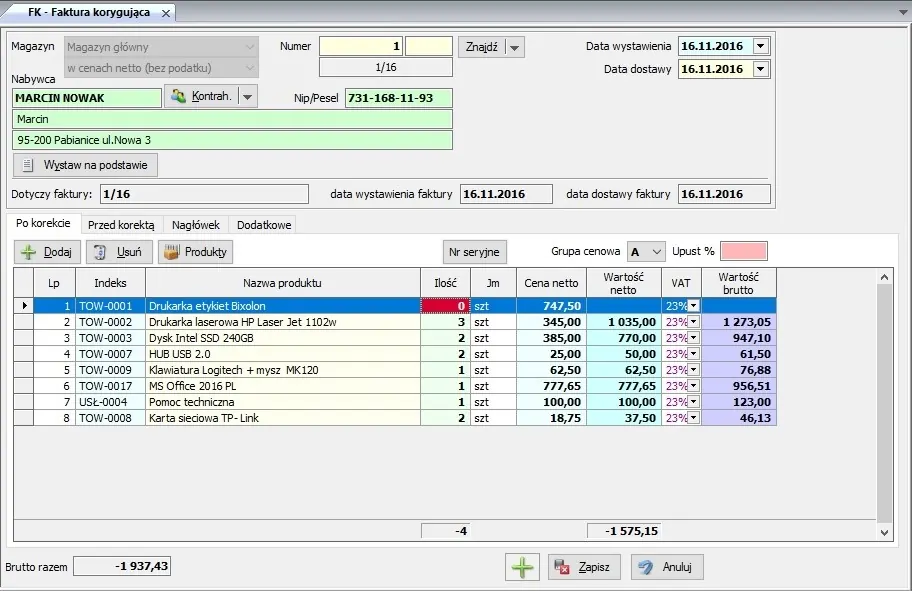Click the box icon on the Produkty button
This screenshot has height=591, width=912.
[x=172, y=252]
